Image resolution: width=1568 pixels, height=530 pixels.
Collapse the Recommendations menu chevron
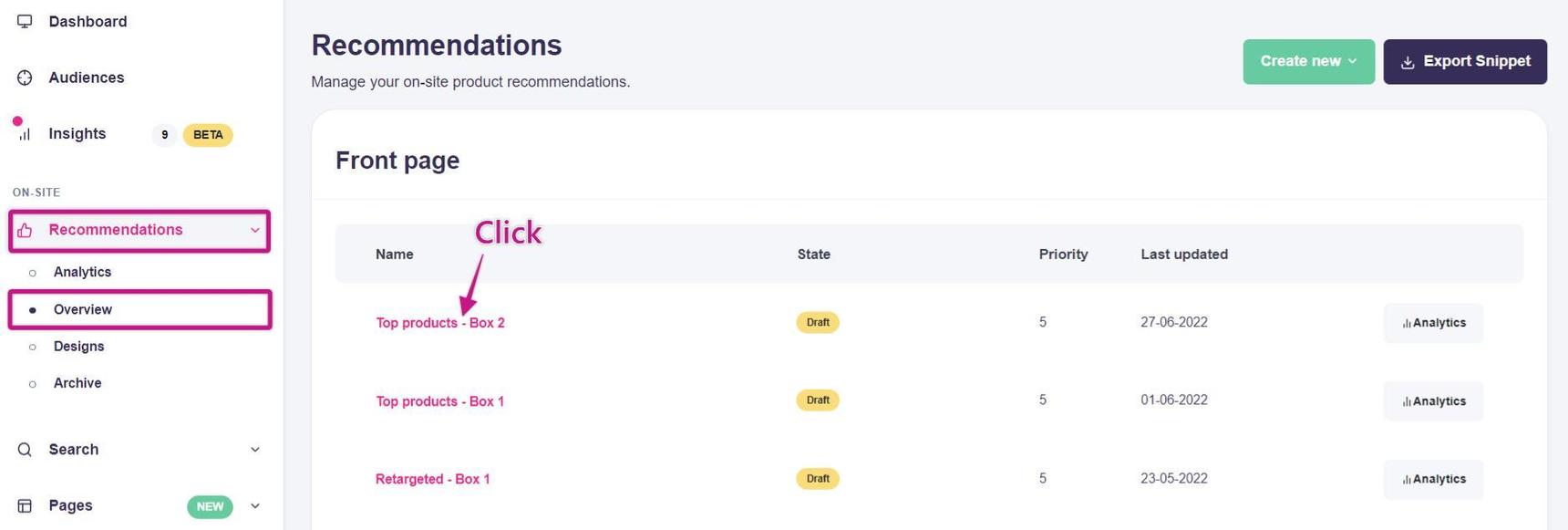(255, 230)
